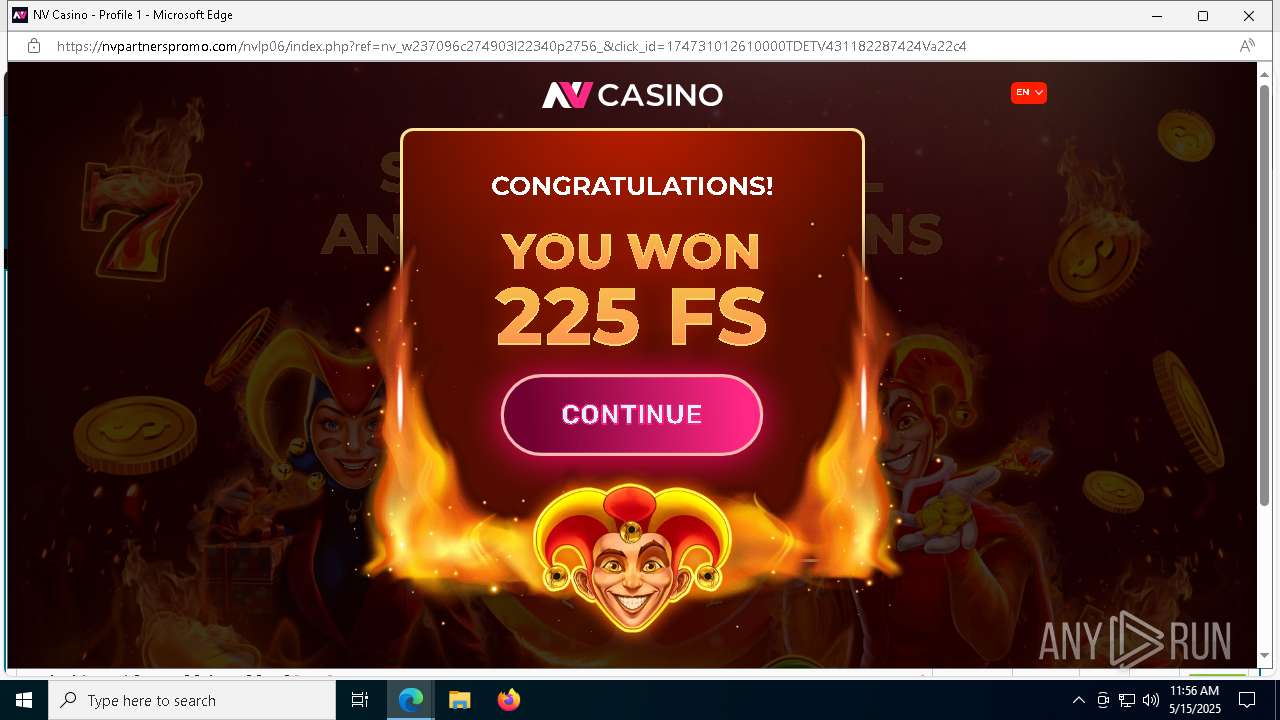Click the taskbar search box
The height and width of the screenshot is (720, 1280).
coord(192,700)
